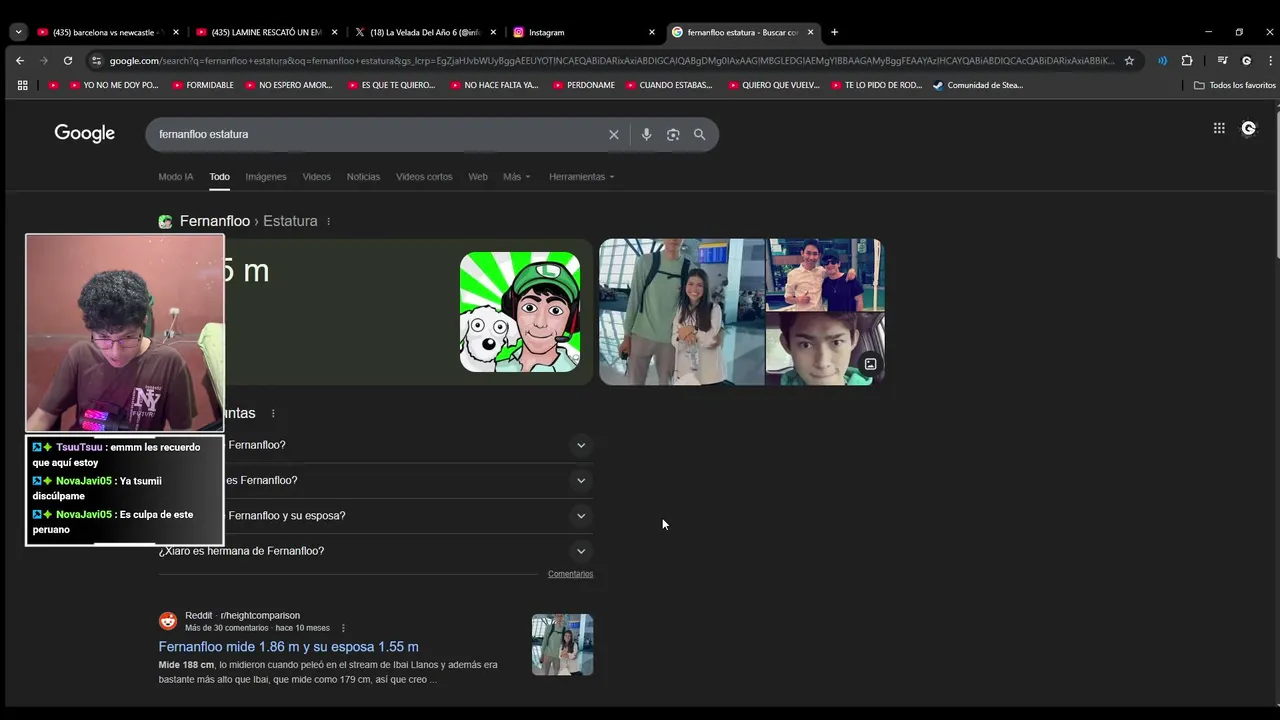Open options next to Fernanfloo Estatura heading
The height and width of the screenshot is (720, 1280).
tap(328, 221)
